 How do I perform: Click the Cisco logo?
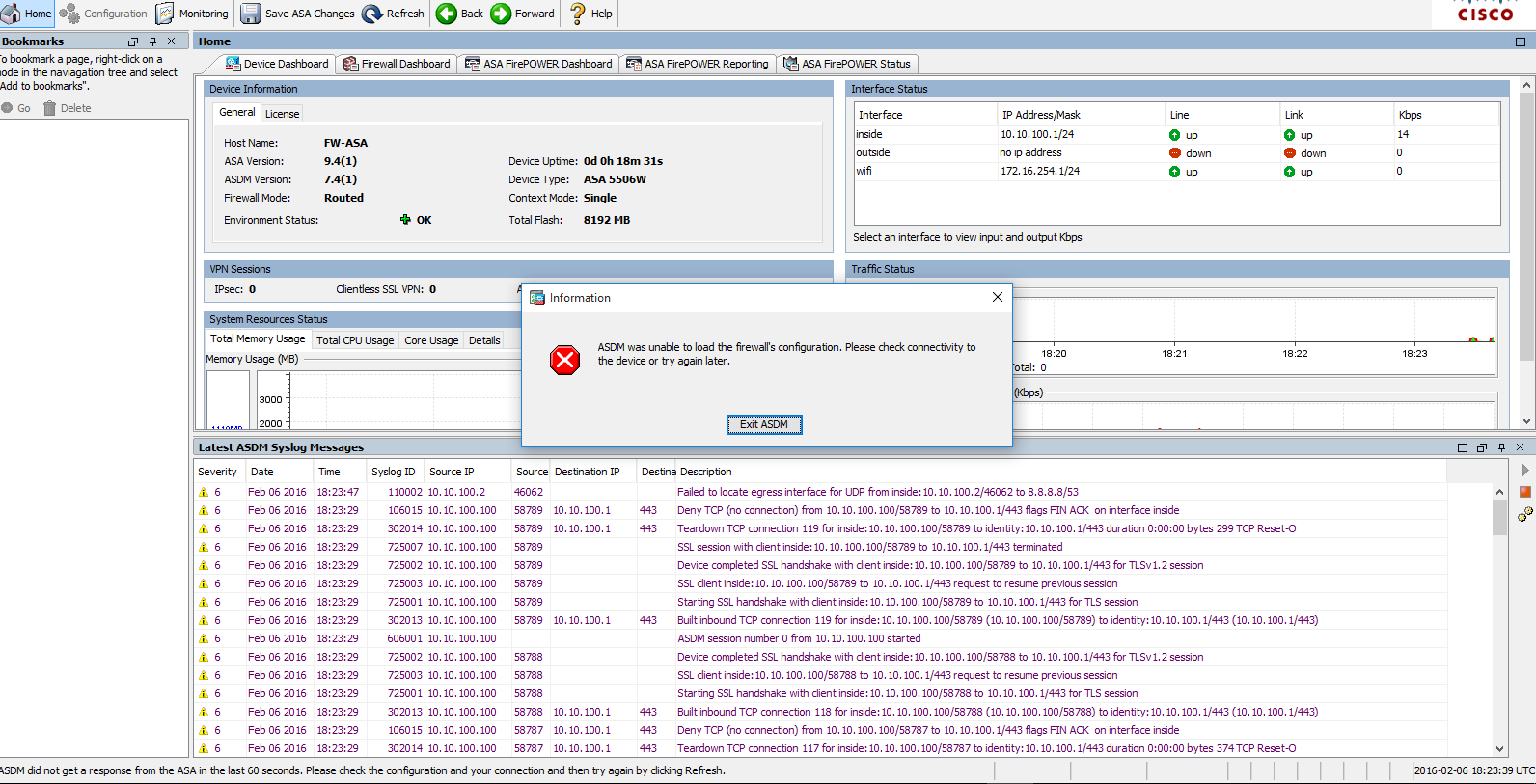coord(1485,12)
